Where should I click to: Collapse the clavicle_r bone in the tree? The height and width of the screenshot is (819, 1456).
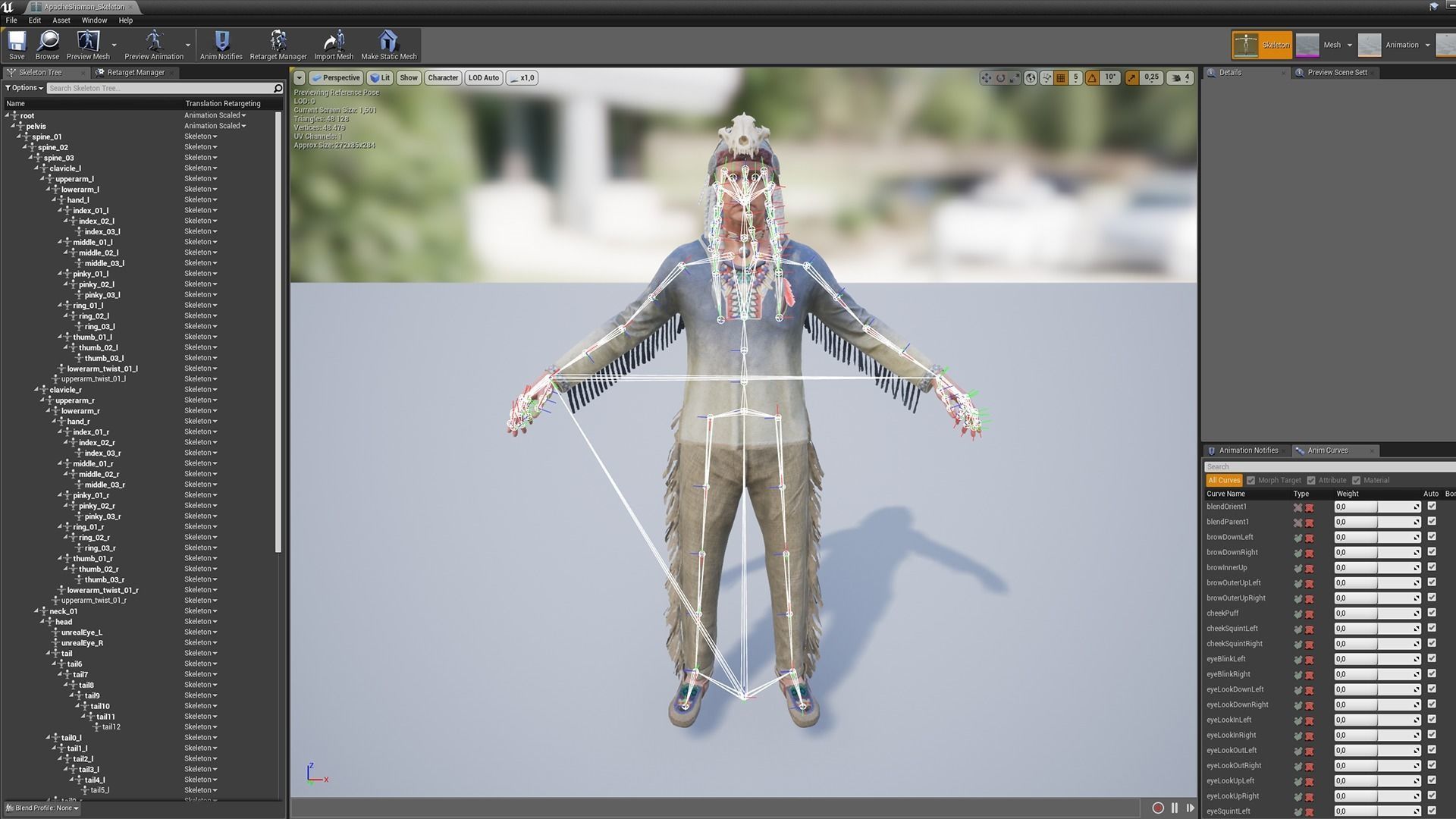[x=36, y=390]
